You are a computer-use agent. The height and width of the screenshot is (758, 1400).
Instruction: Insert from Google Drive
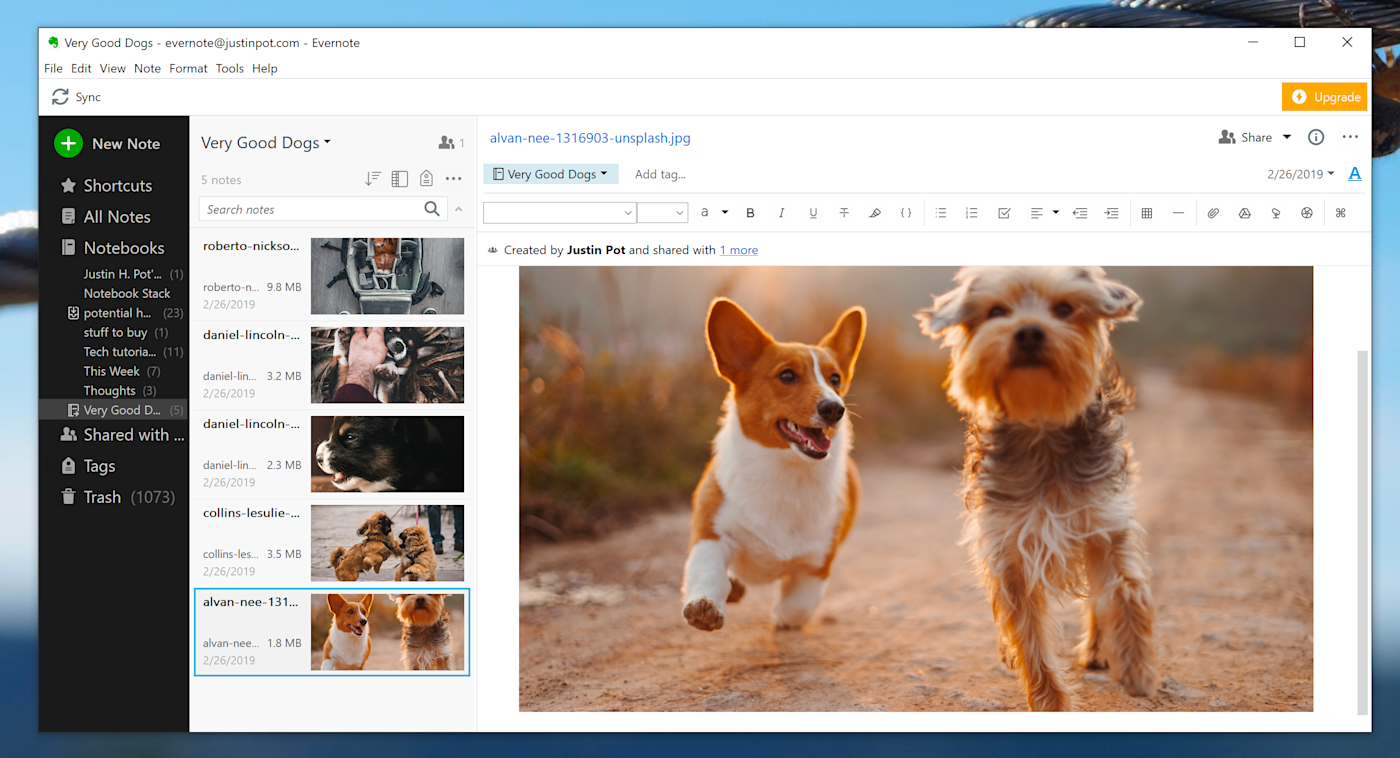tap(1245, 213)
